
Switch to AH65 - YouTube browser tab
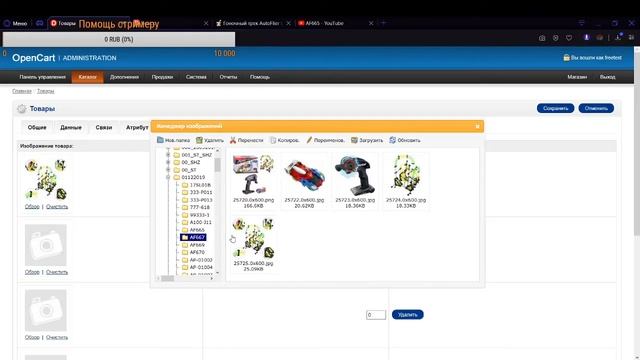tap(336, 23)
